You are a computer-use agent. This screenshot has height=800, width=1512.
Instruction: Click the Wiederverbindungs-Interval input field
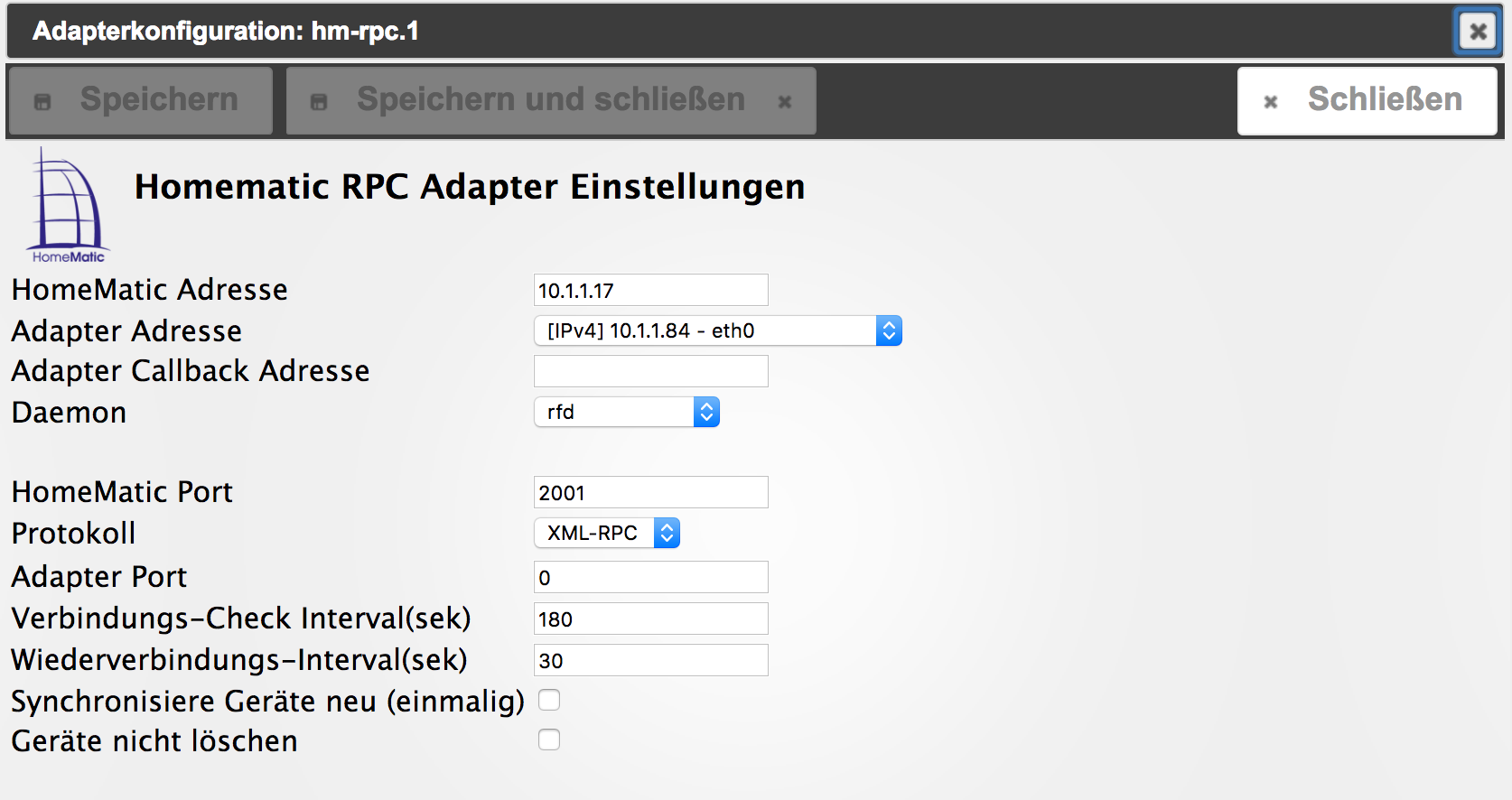point(650,661)
